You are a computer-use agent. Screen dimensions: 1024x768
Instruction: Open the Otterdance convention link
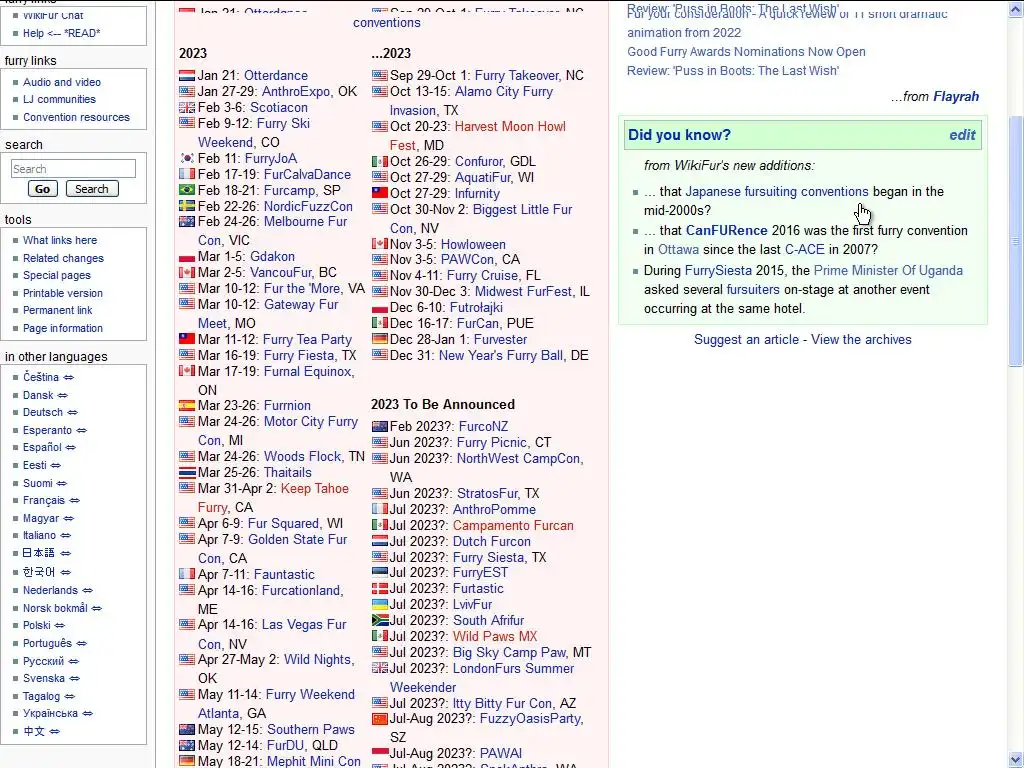pyautogui.click(x=276, y=76)
